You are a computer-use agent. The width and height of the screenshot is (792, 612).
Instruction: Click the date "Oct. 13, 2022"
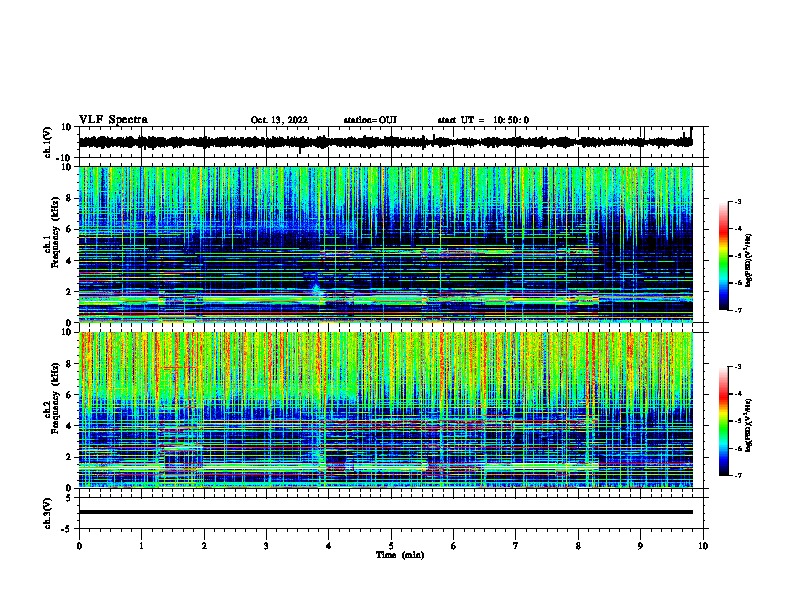click(279, 120)
